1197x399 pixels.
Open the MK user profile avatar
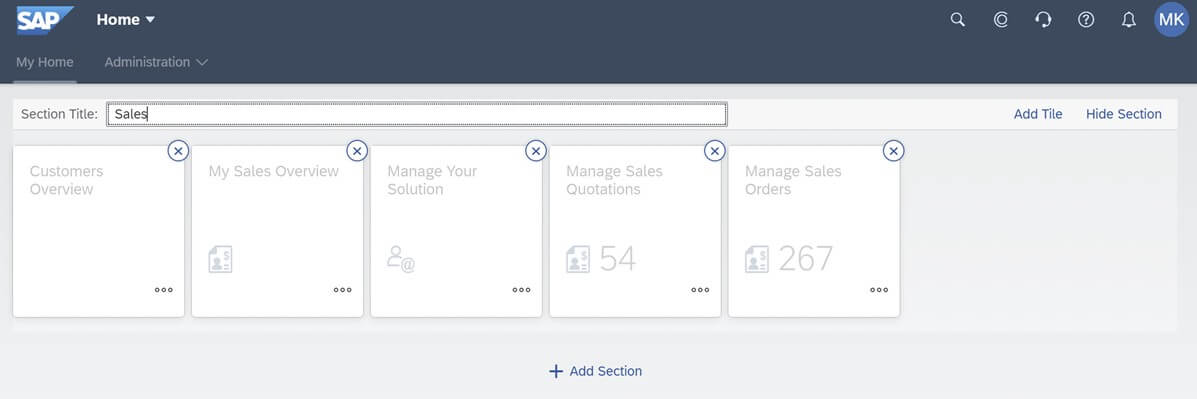(x=1171, y=20)
